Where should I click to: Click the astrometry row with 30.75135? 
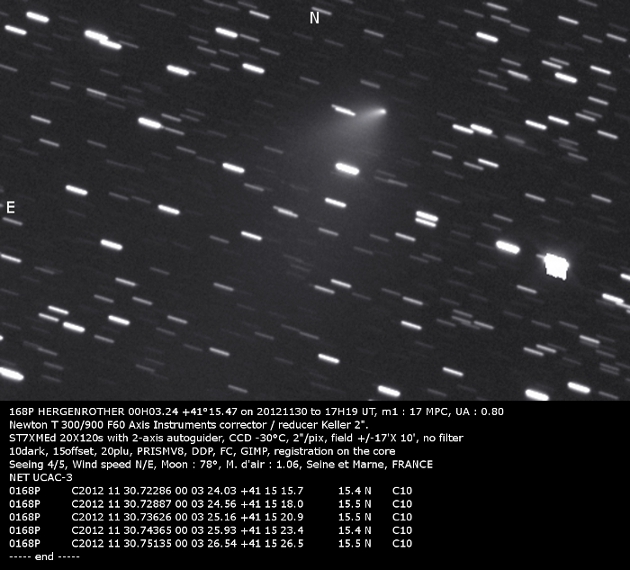coord(211,543)
